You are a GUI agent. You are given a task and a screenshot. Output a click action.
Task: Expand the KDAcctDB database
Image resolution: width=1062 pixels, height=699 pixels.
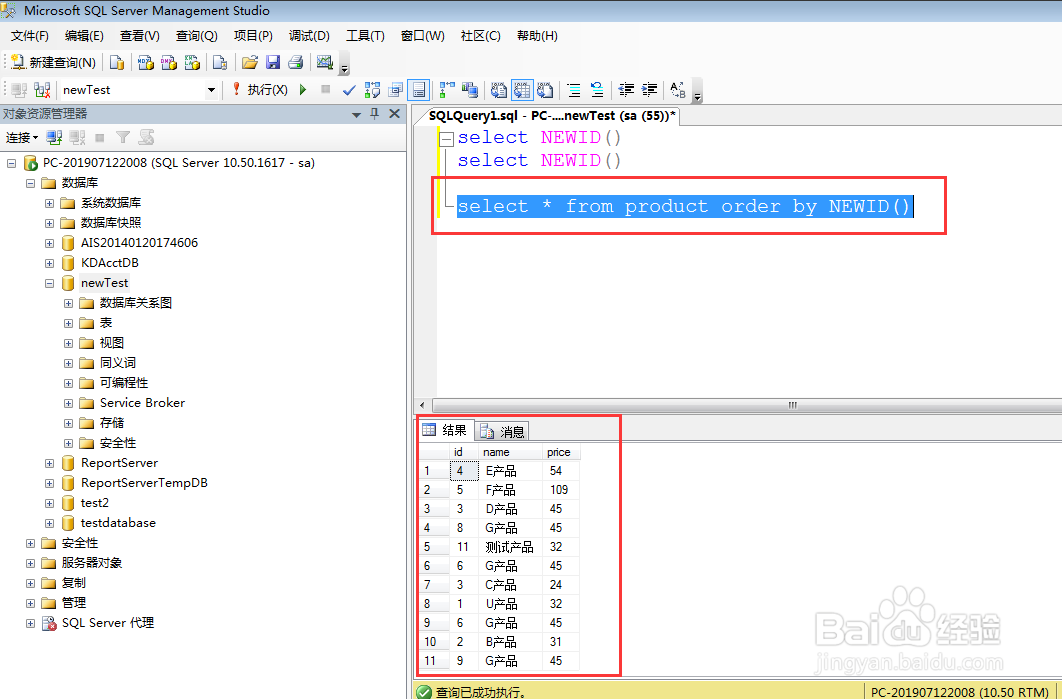49,263
